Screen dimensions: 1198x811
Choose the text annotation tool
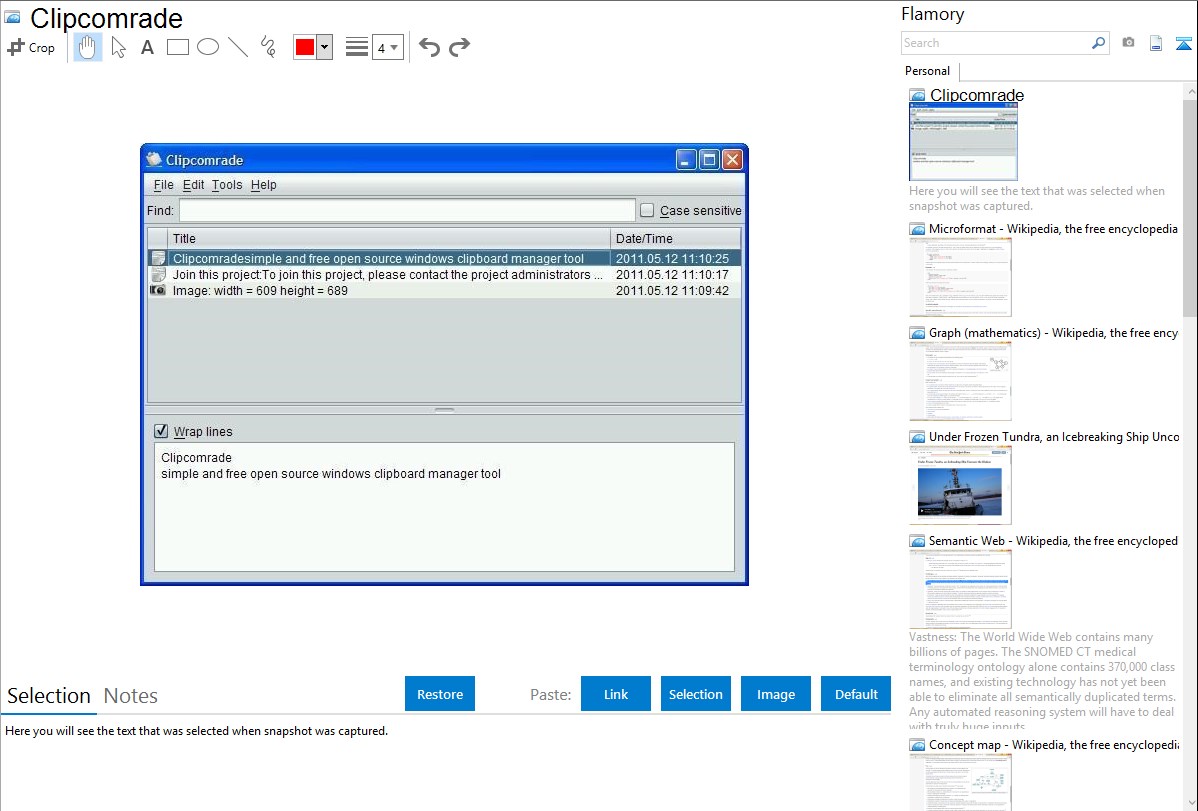147,47
